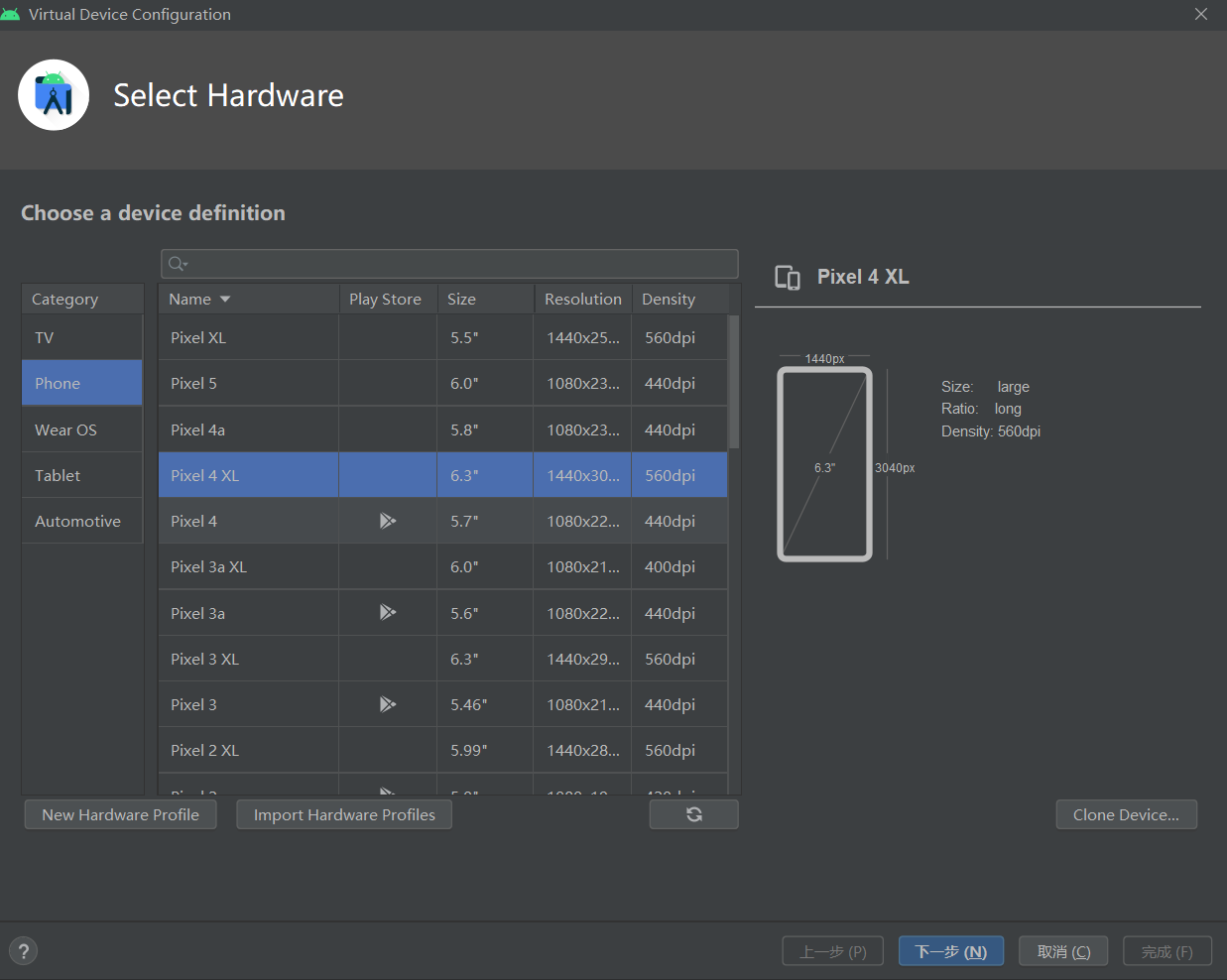Click the device table vertical scrollbar
The image size is (1227, 980).
coord(734,382)
